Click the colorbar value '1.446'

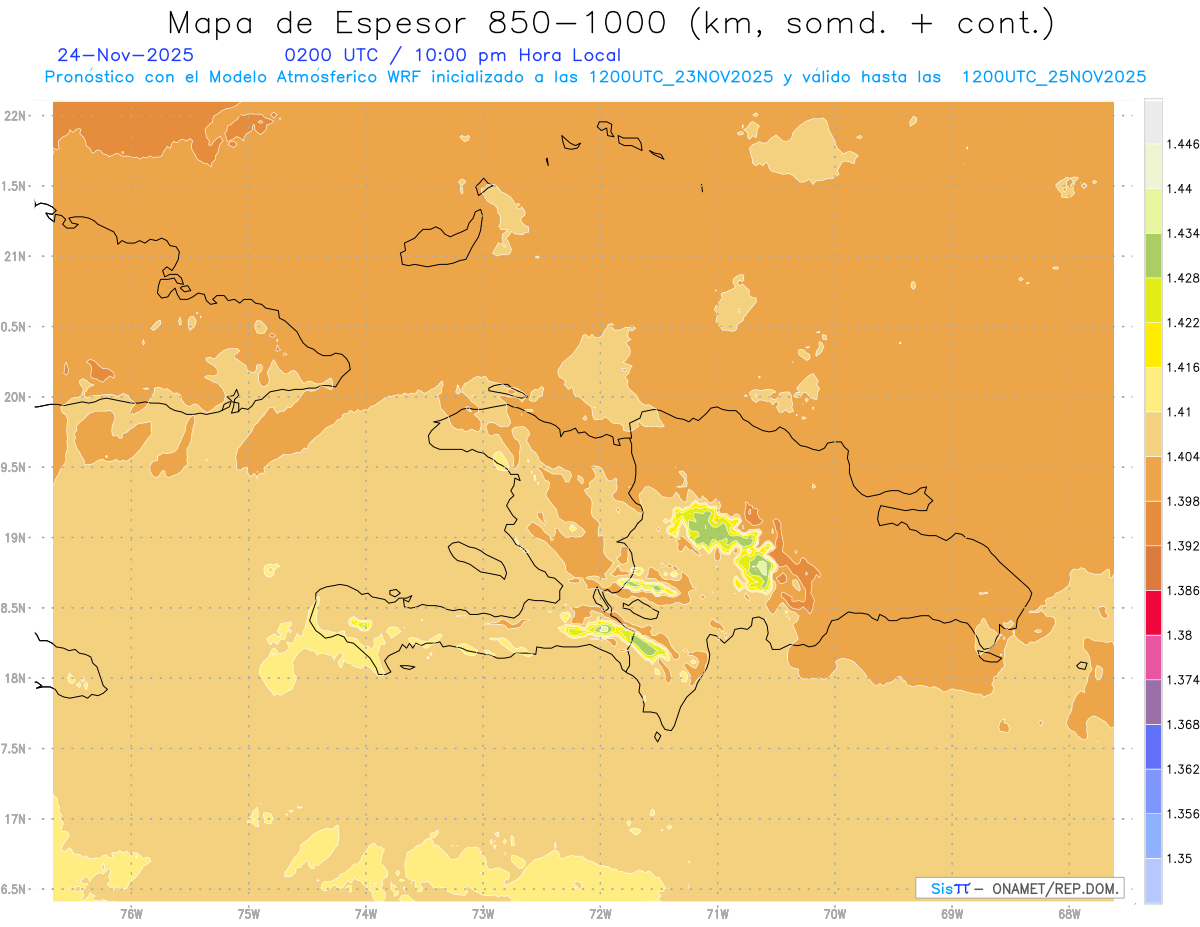[x=1184, y=144]
